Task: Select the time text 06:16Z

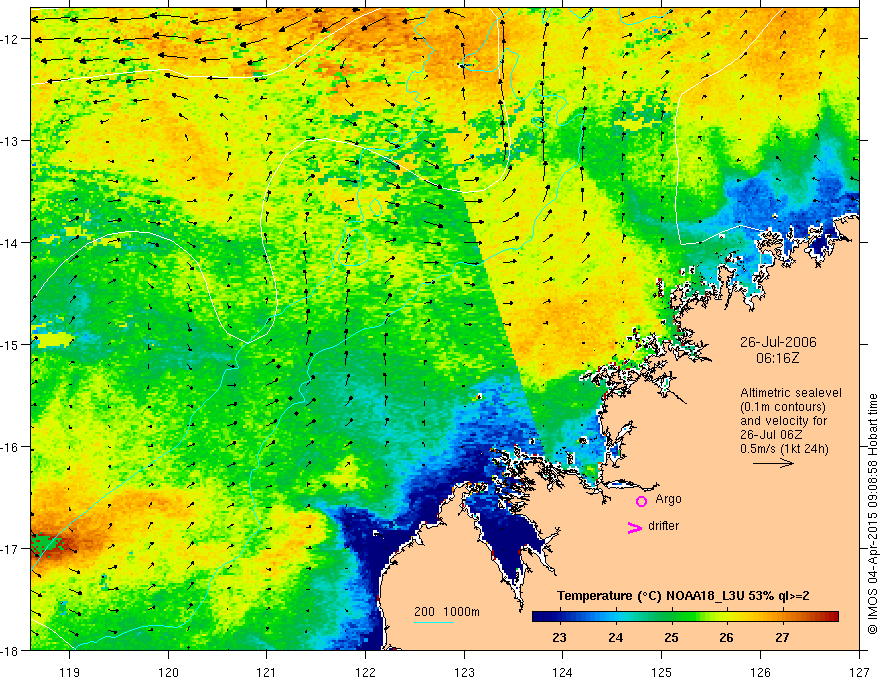Action: tap(777, 357)
